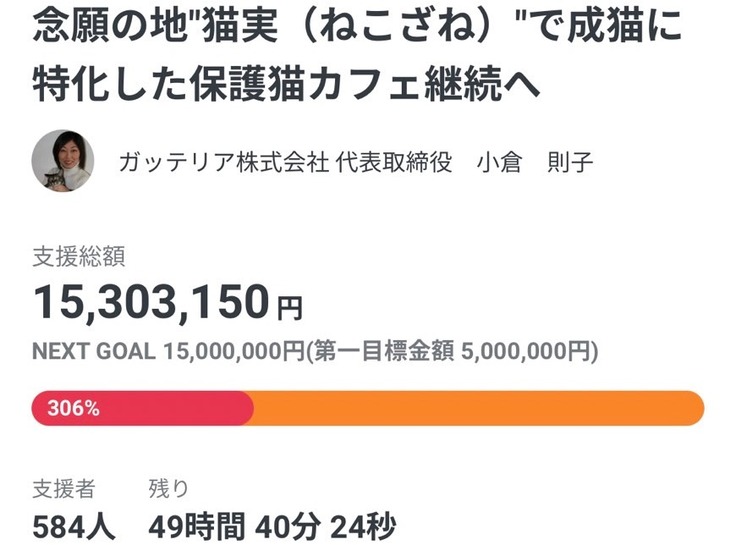Click the 49時間 countdown hours

pyautogui.click(x=195, y=525)
